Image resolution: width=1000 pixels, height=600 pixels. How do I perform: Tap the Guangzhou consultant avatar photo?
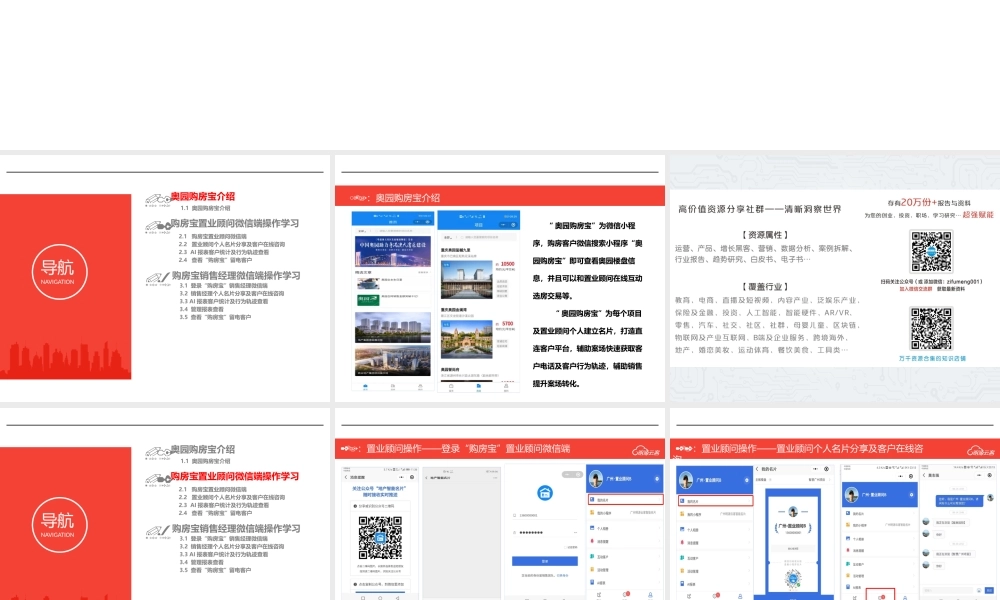(596, 477)
